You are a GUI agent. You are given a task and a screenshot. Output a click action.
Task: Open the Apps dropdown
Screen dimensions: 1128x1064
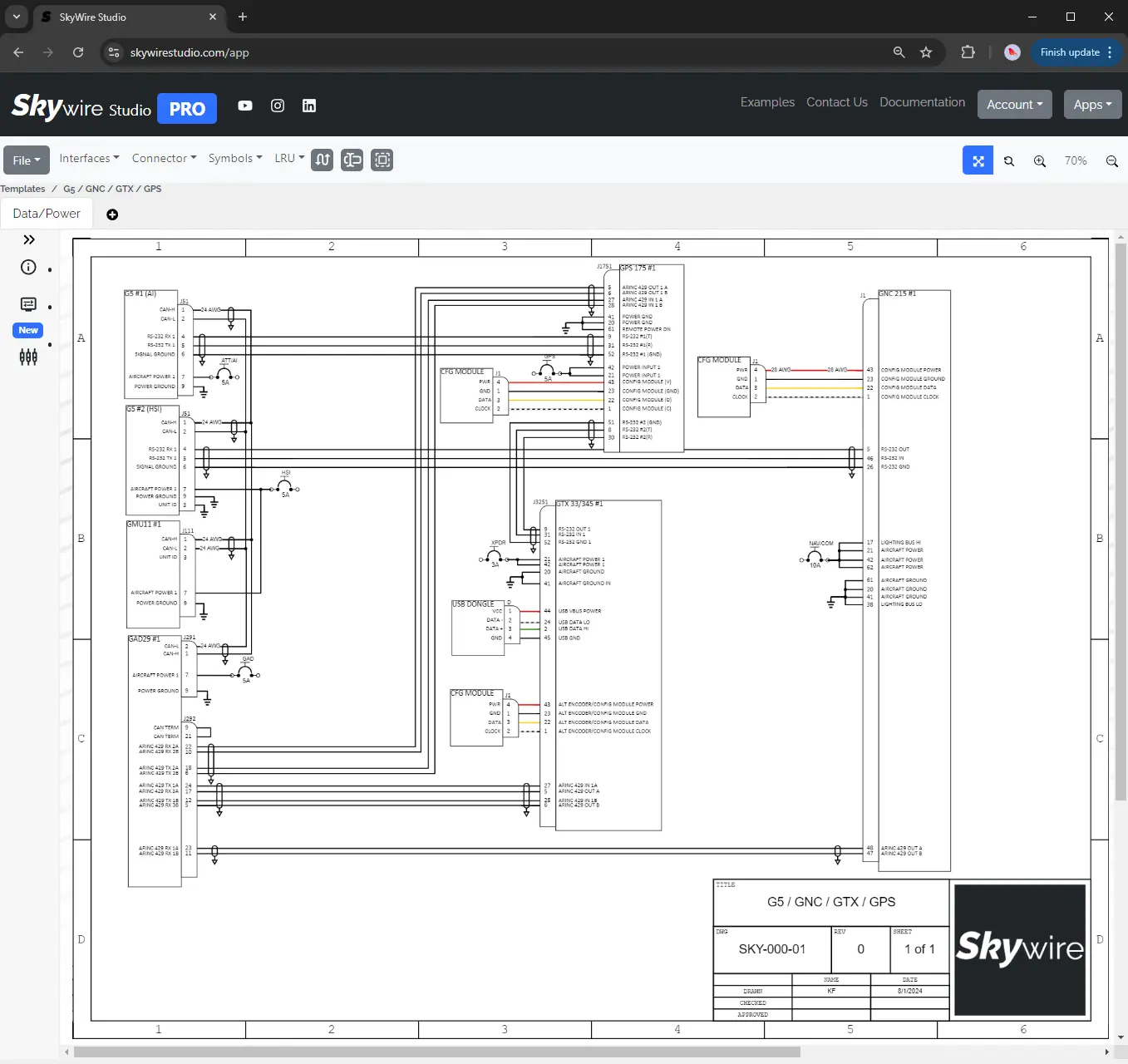click(x=1092, y=105)
